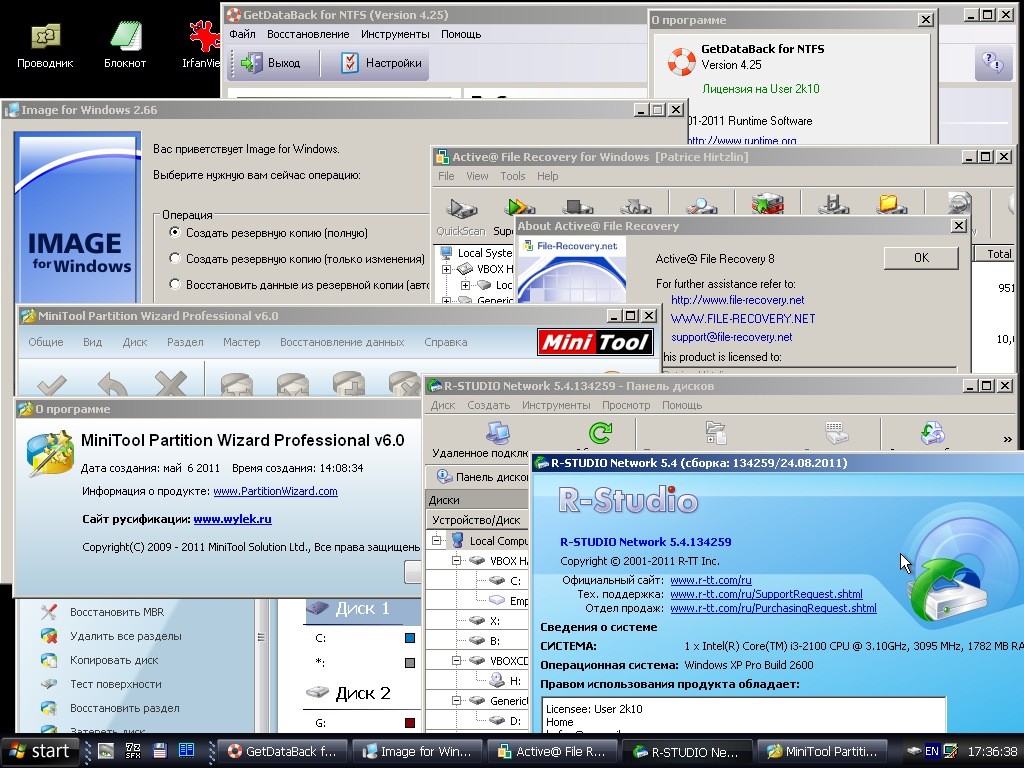The height and width of the screenshot is (768, 1024).
Task: Expand R-STUDIO toolbar overflow chevron
Action: [x=1007, y=439]
